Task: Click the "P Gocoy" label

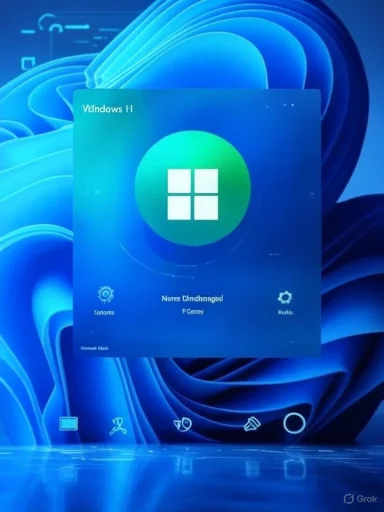Action: [193, 312]
